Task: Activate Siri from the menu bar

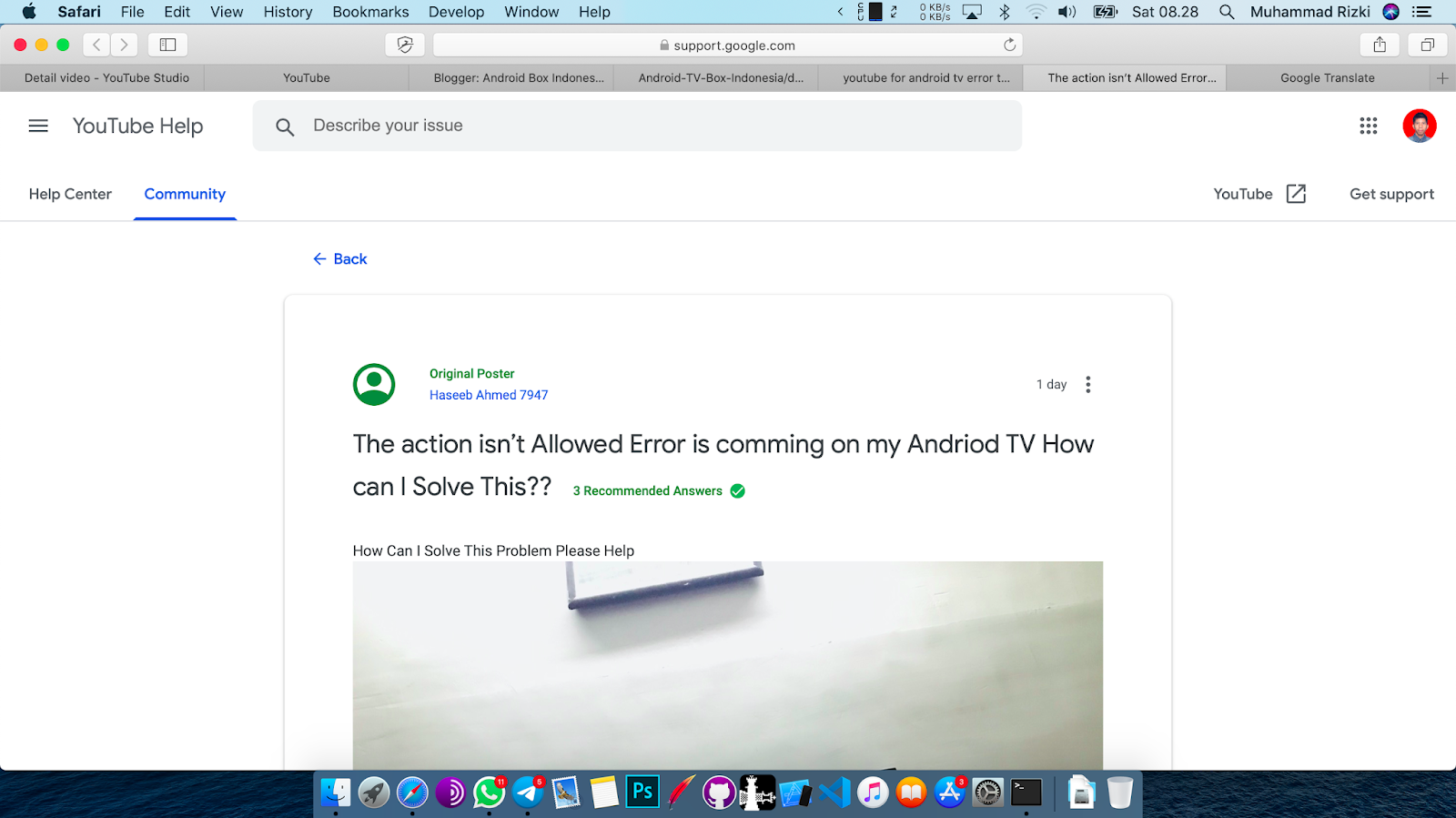Action: (x=1390, y=12)
